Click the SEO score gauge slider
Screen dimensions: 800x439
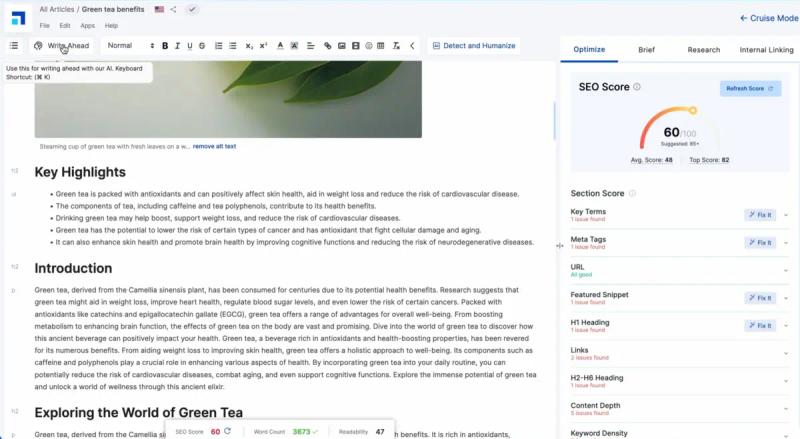click(x=693, y=110)
